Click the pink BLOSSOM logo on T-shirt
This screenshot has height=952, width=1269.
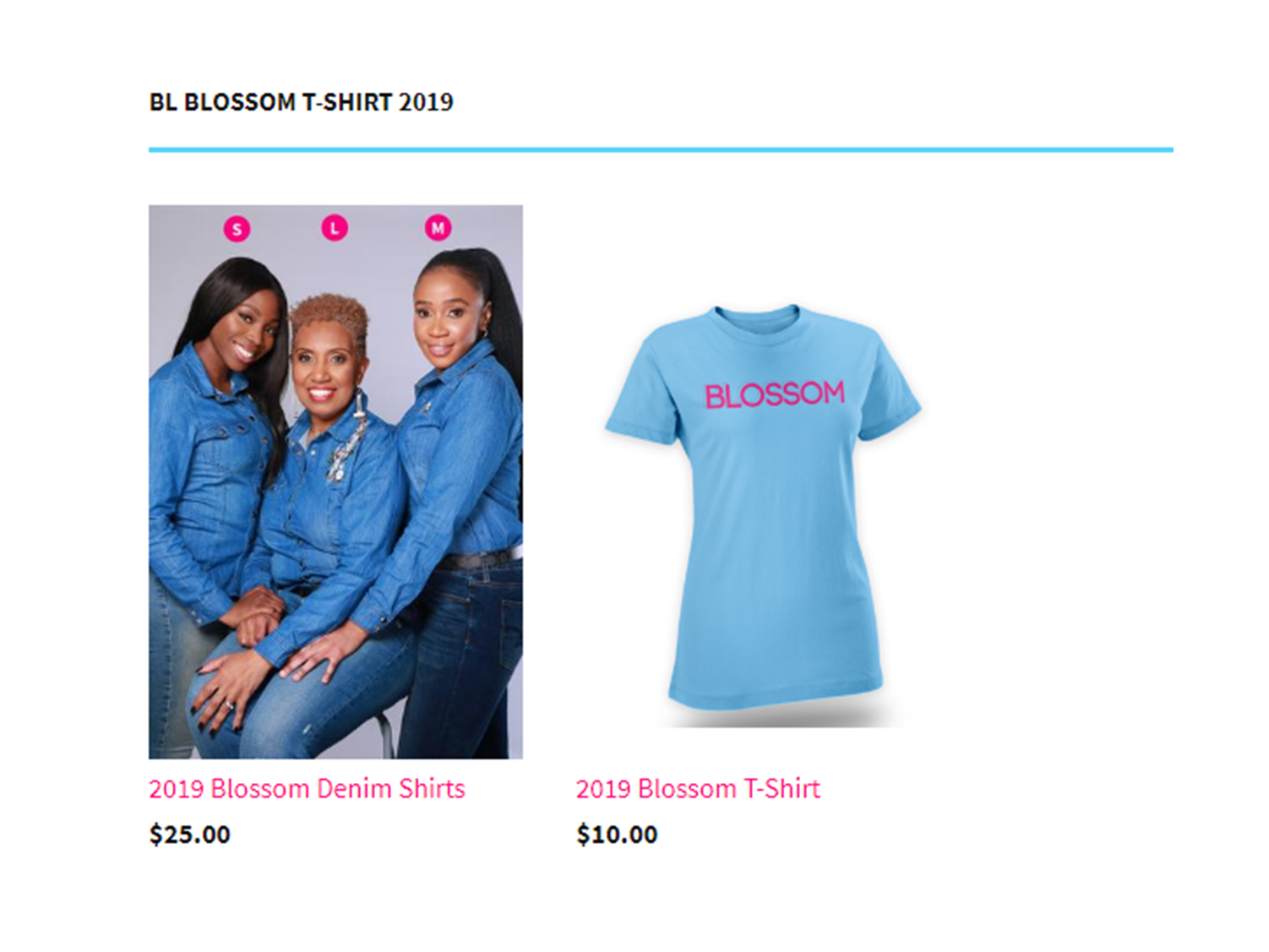click(x=775, y=394)
